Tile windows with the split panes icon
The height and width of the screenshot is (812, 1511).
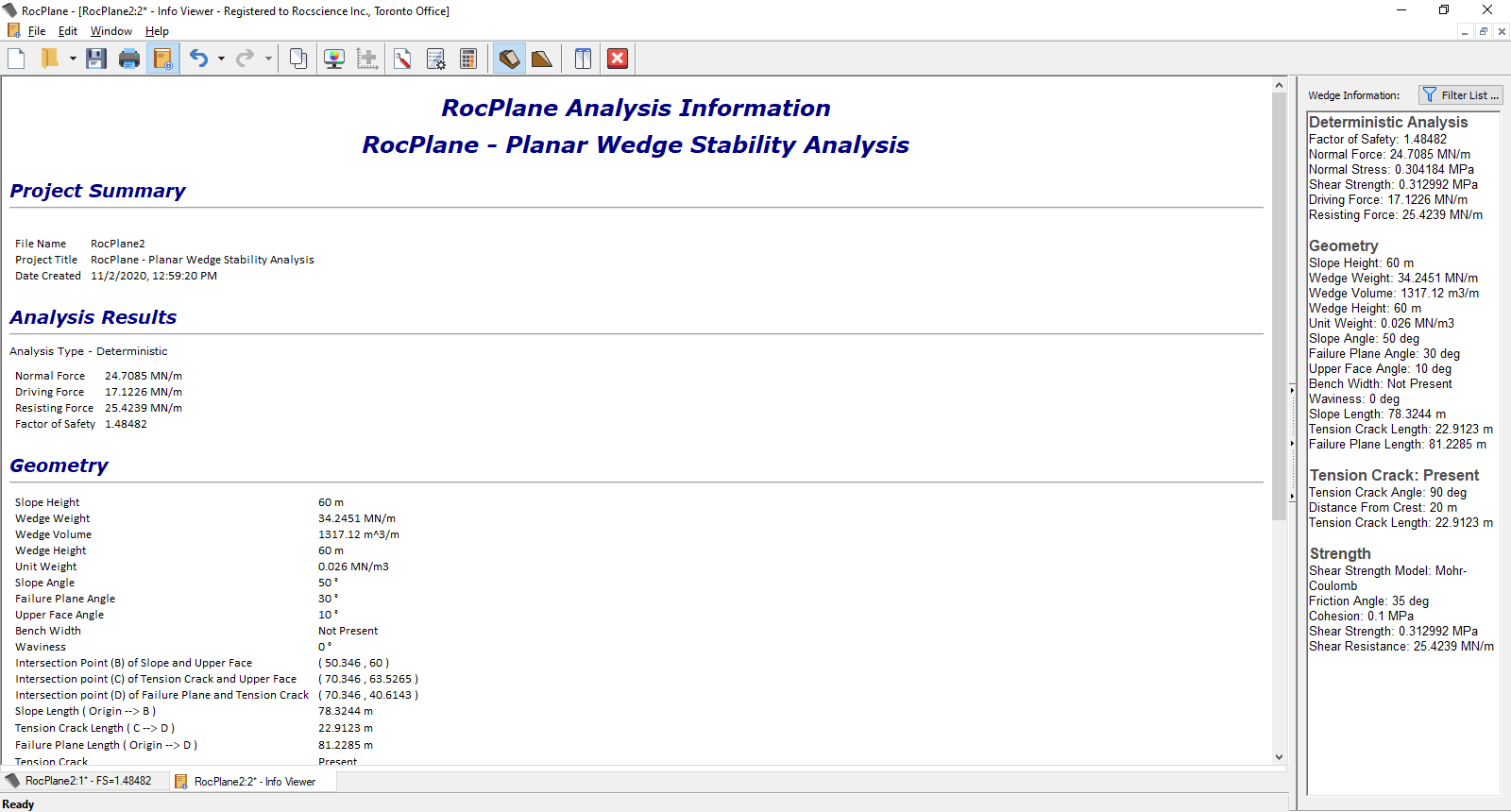click(x=584, y=59)
